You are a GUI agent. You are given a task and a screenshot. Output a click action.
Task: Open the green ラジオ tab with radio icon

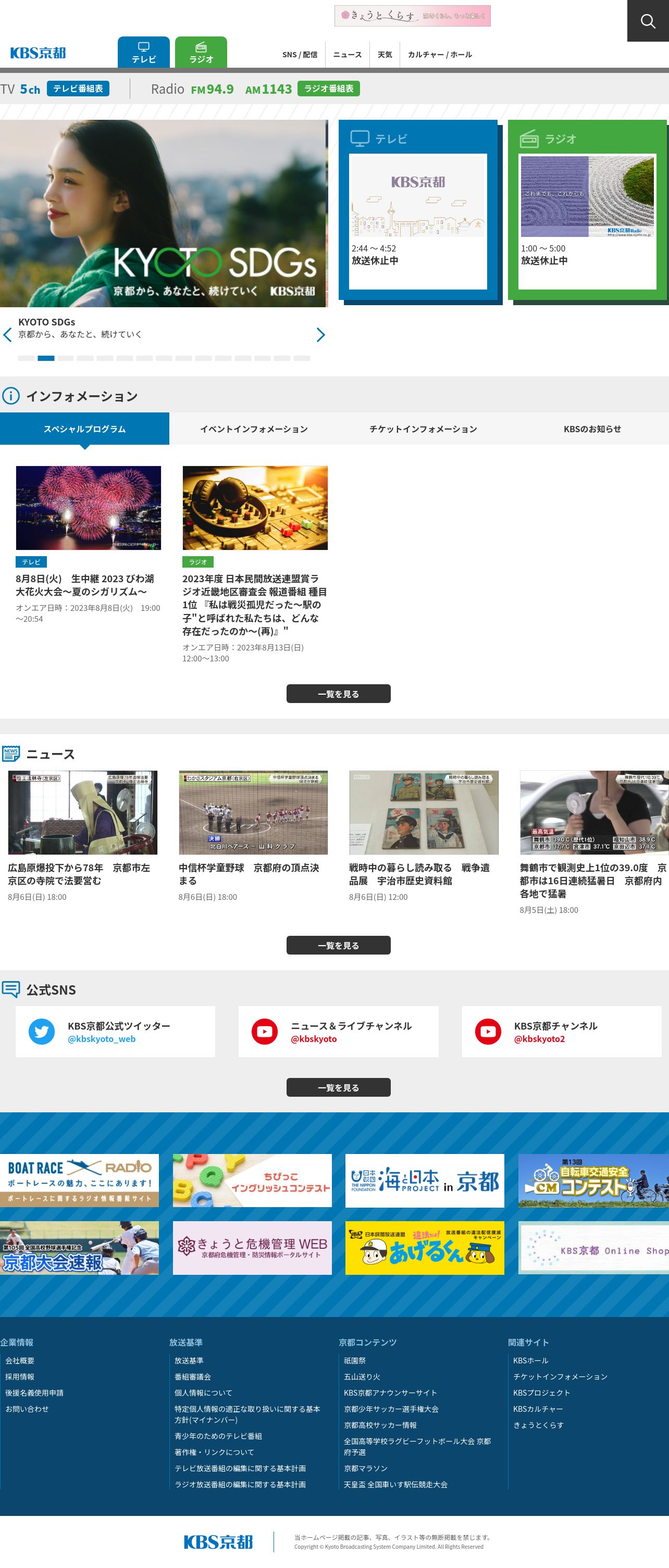click(201, 52)
